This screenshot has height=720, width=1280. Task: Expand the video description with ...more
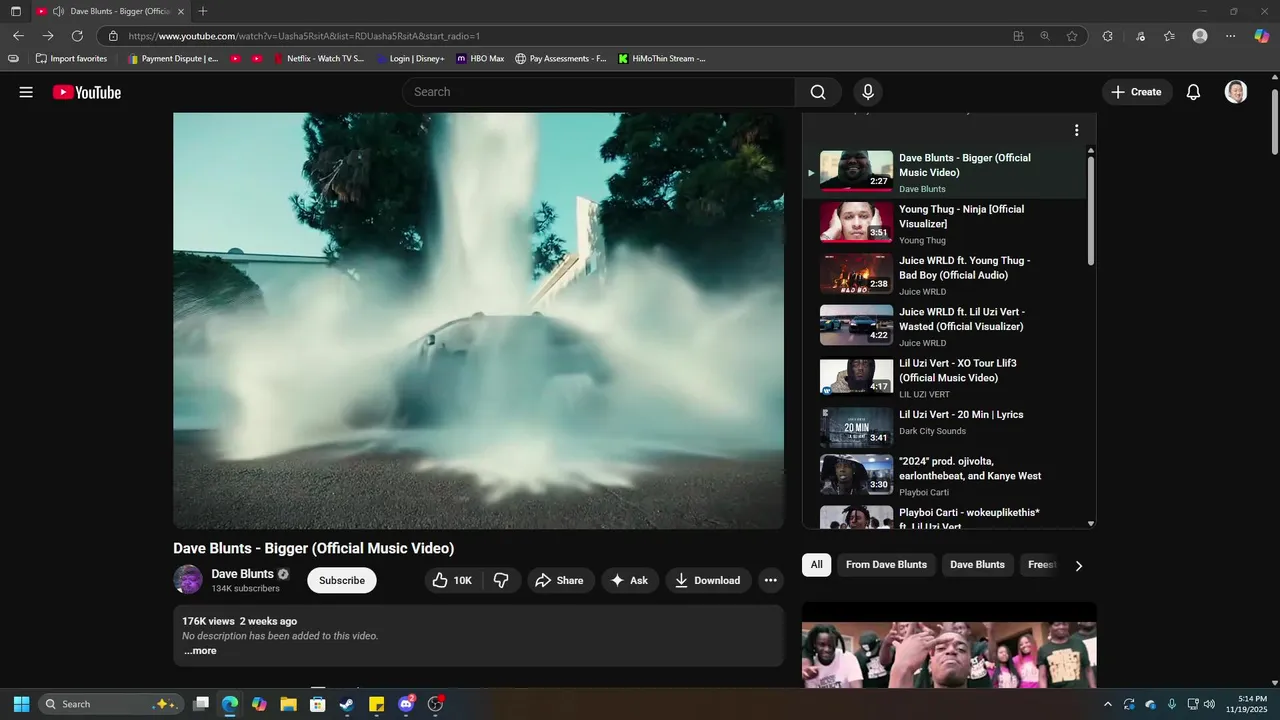click(x=200, y=651)
